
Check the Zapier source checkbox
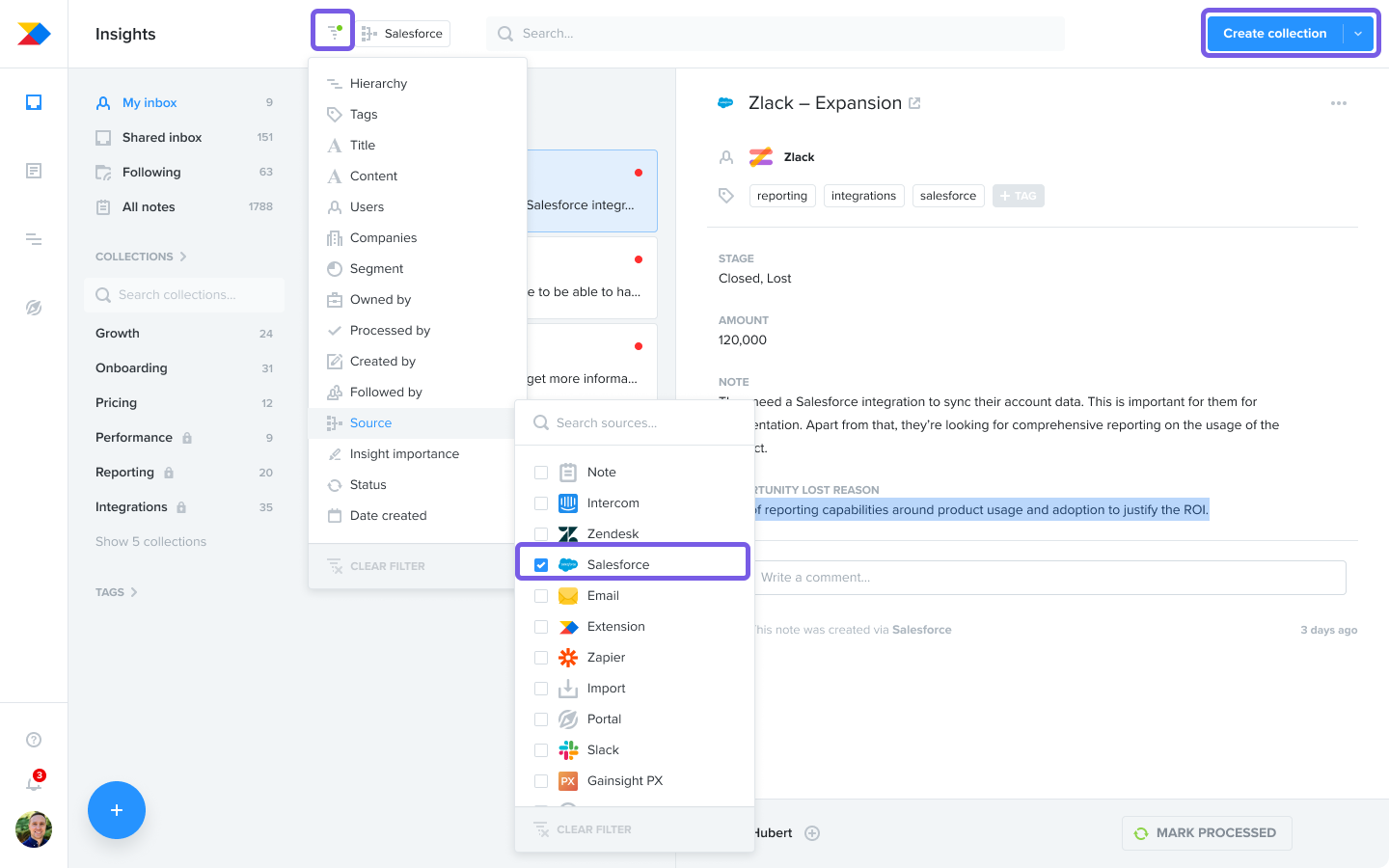click(x=541, y=658)
